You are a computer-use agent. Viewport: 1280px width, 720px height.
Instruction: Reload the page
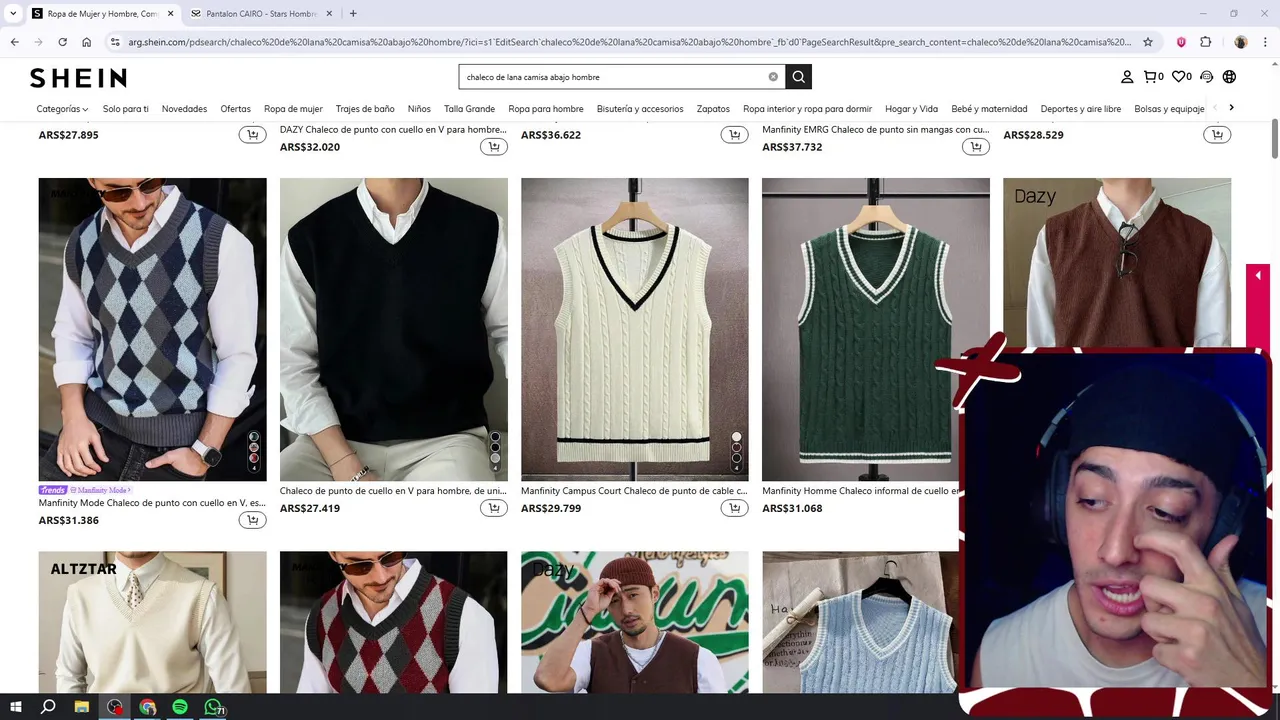click(x=62, y=42)
